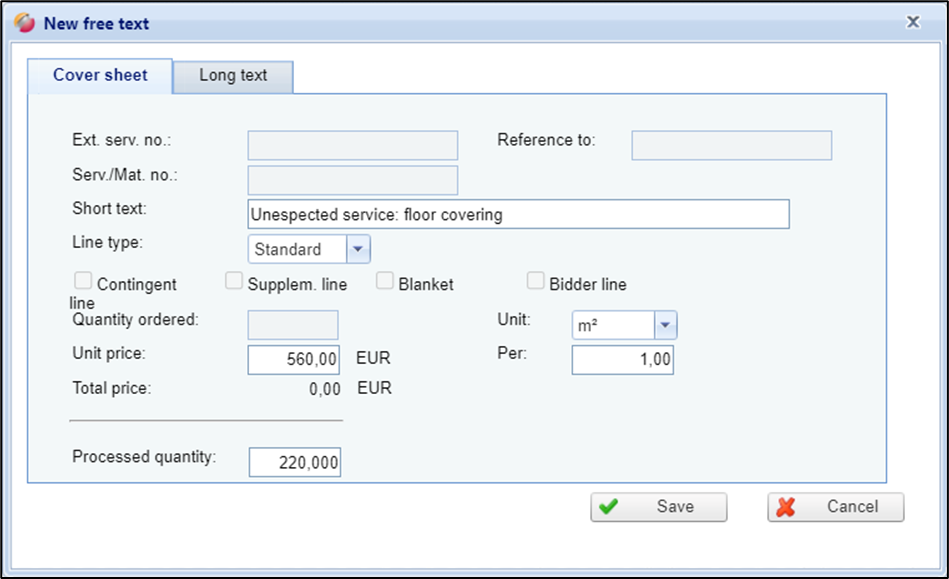Click the red X icon on Cancel
949x579 pixels.
(x=786, y=507)
